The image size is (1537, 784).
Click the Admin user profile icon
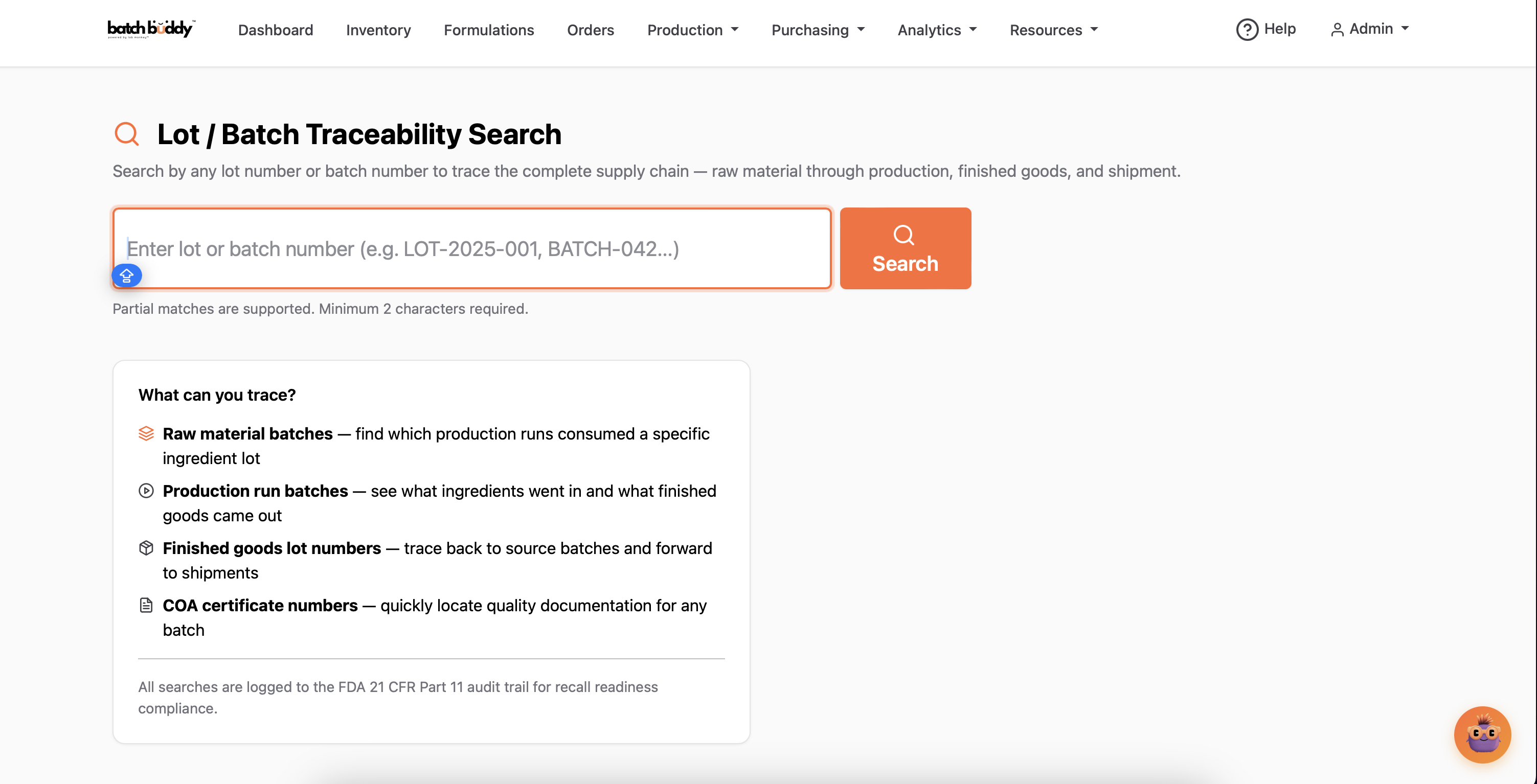tap(1337, 29)
